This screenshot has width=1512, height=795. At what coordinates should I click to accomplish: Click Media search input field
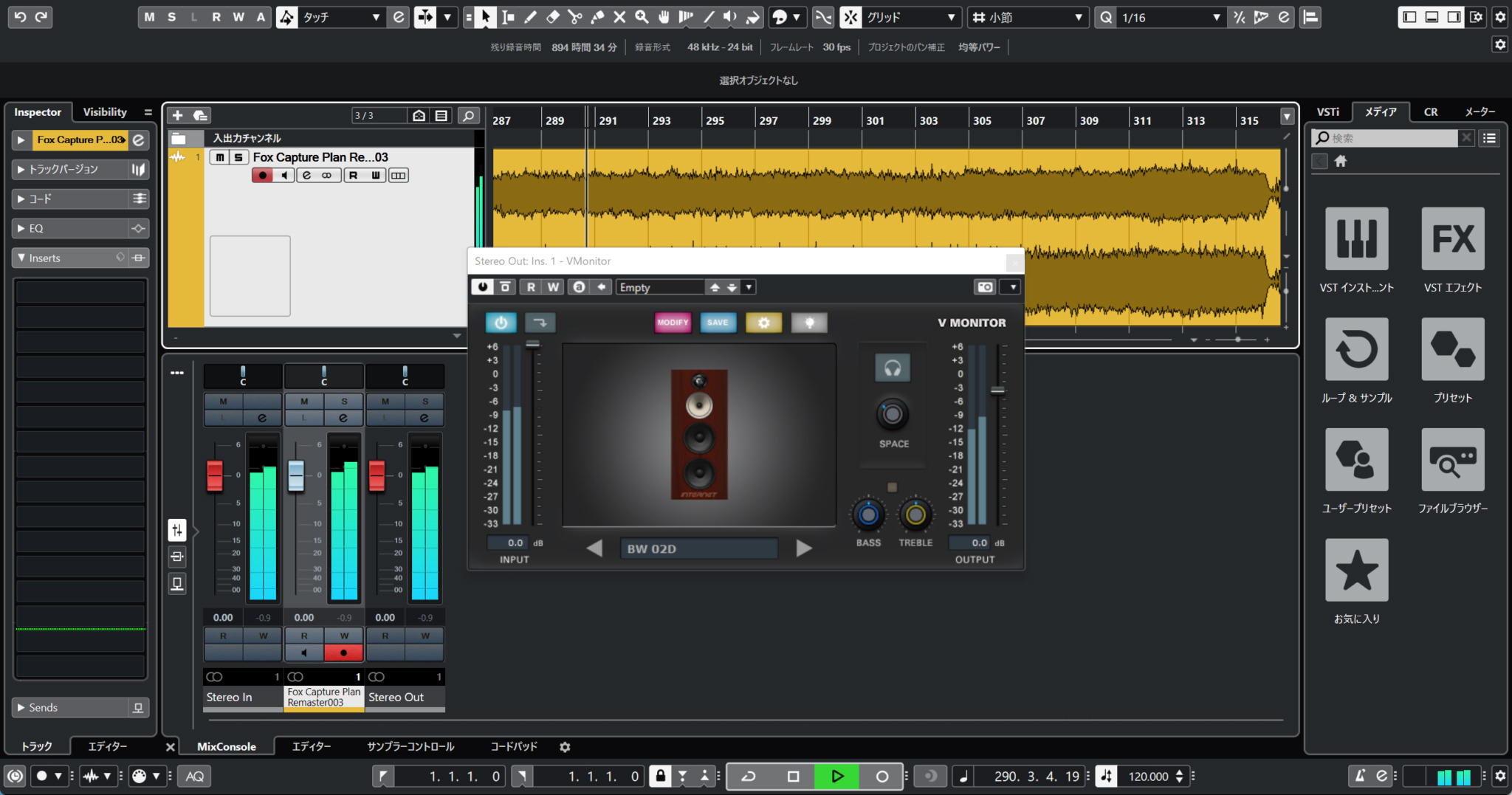(1385, 138)
